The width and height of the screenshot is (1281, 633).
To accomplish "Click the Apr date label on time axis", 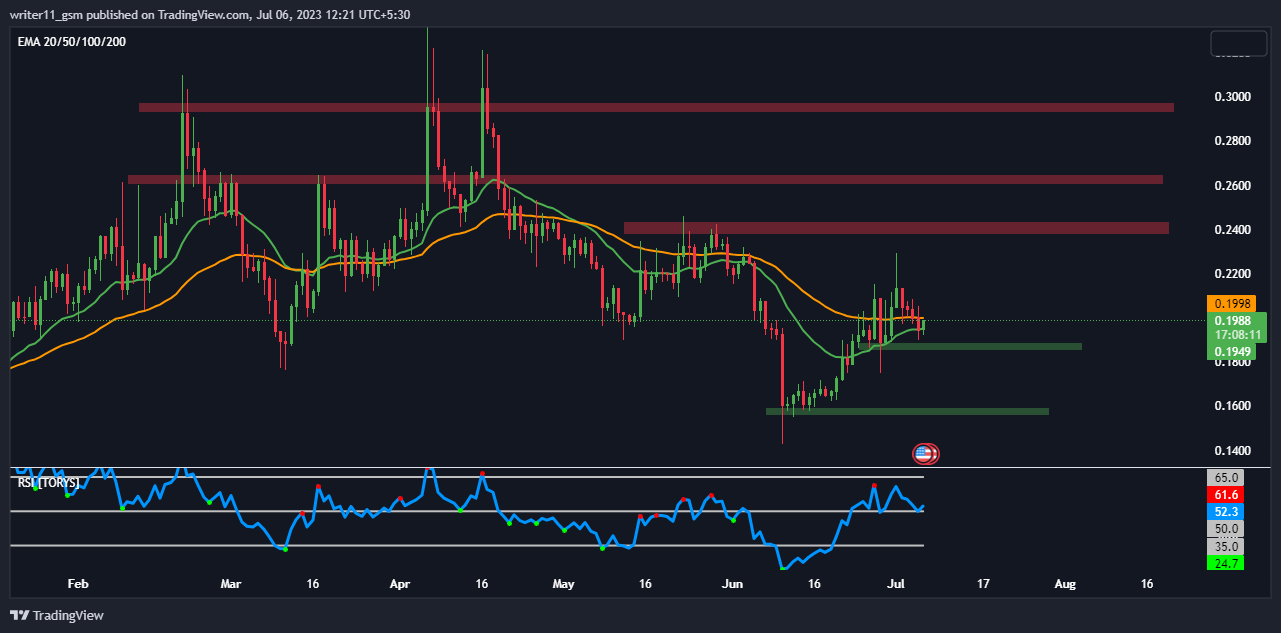I will click(x=400, y=583).
